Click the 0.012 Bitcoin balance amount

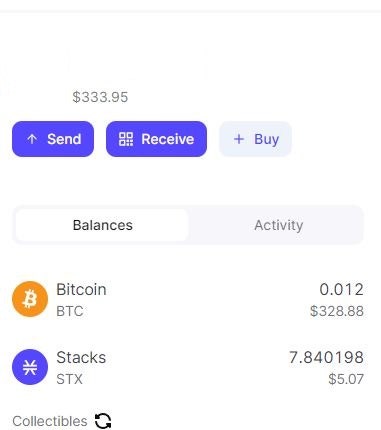click(x=341, y=289)
